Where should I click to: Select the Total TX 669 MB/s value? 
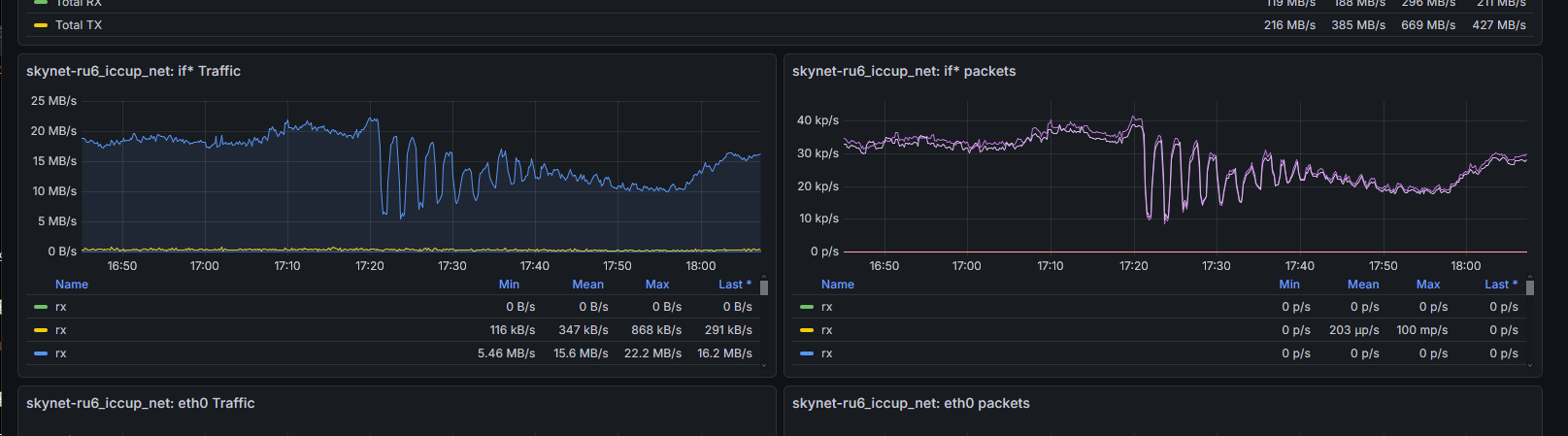click(1428, 25)
